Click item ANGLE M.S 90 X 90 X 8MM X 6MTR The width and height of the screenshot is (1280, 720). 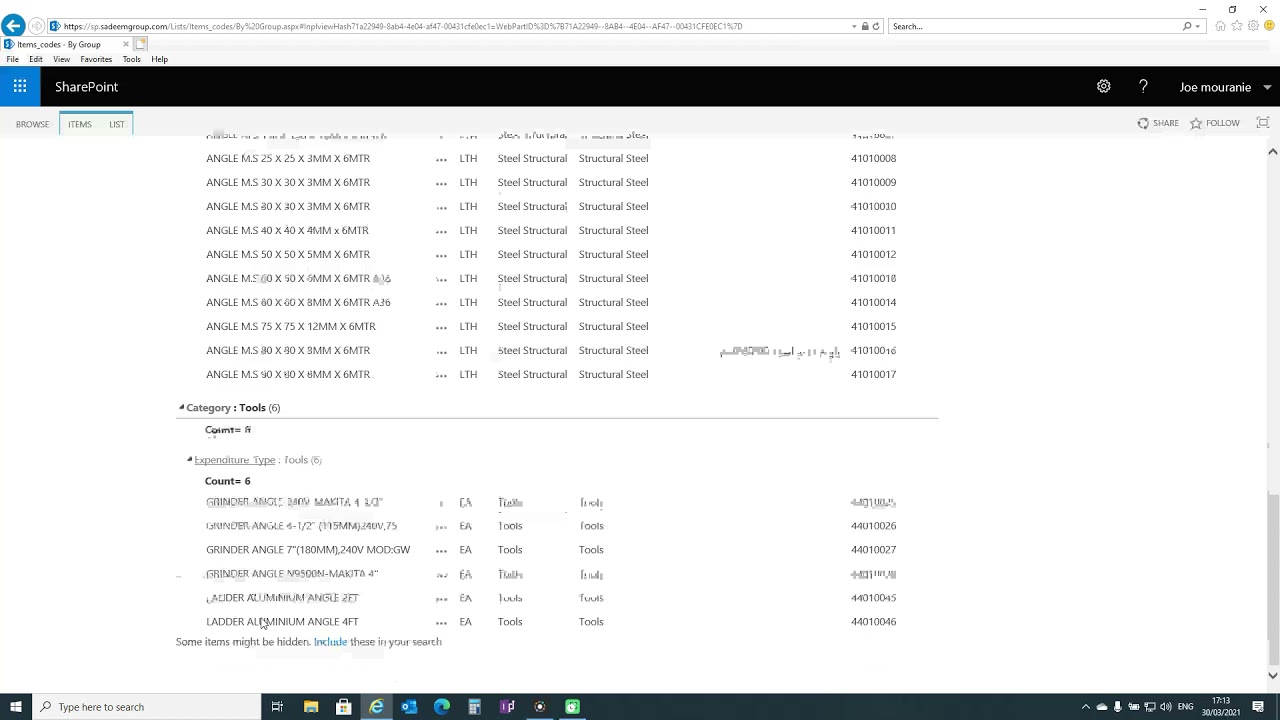[x=288, y=375]
